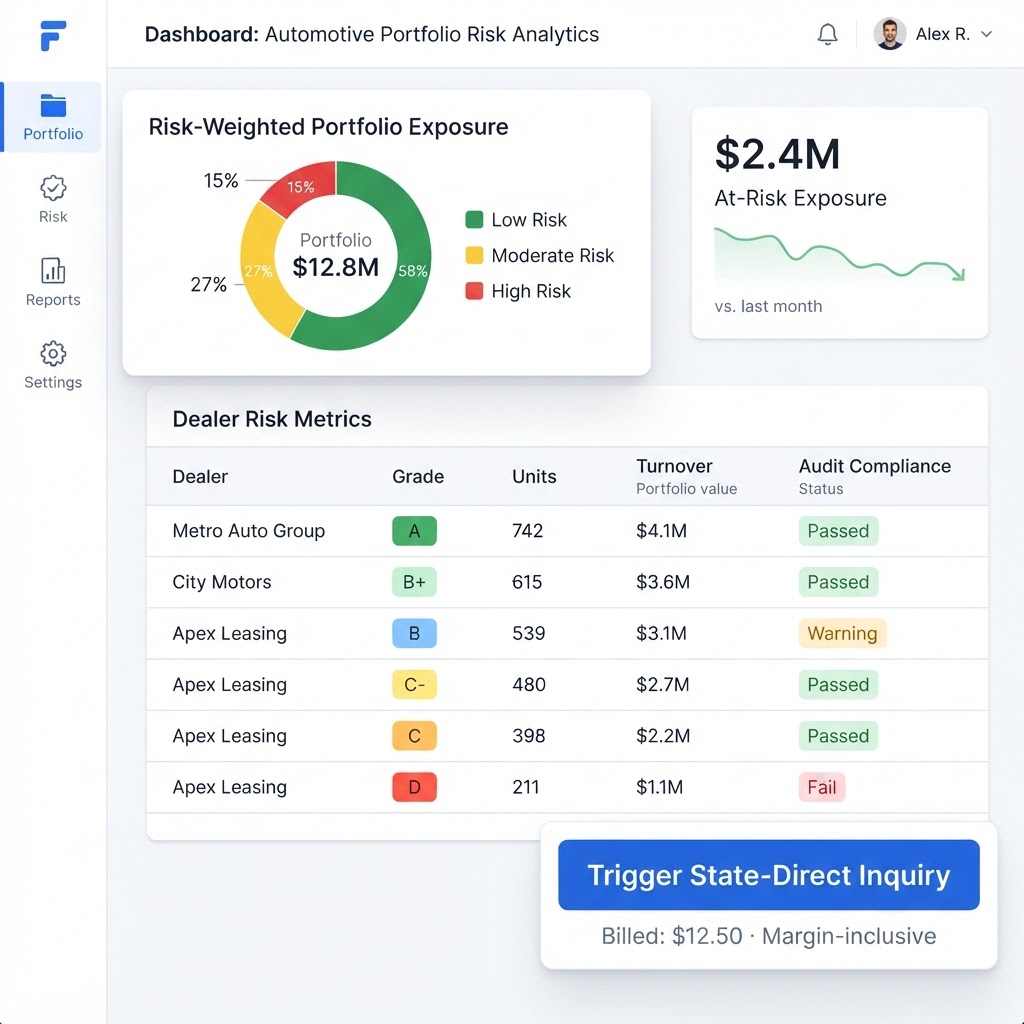Click the red 15% donut segment
The height and width of the screenshot is (1024, 1024).
click(302, 186)
